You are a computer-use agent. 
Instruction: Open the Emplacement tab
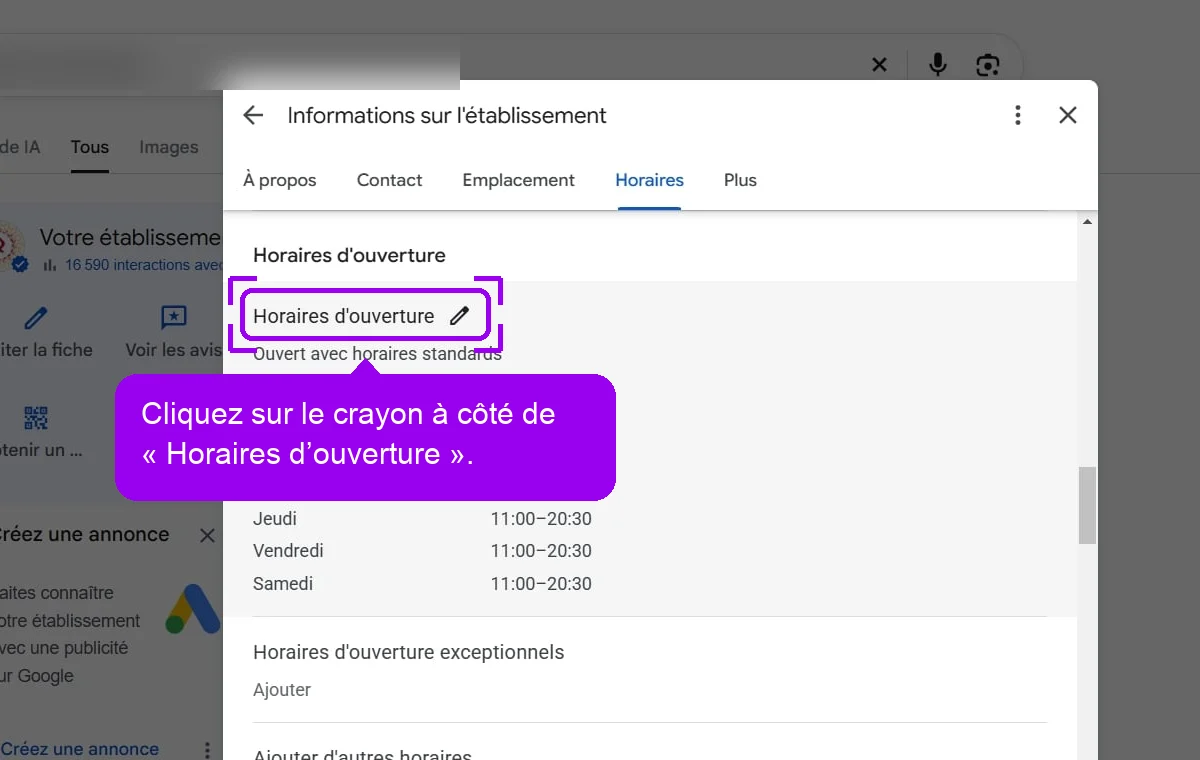click(x=518, y=180)
